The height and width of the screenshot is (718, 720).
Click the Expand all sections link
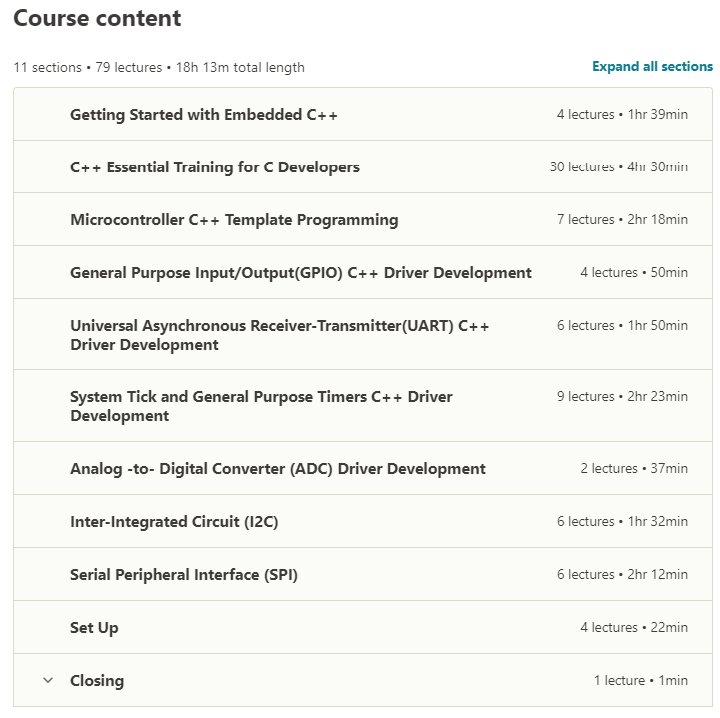click(652, 67)
